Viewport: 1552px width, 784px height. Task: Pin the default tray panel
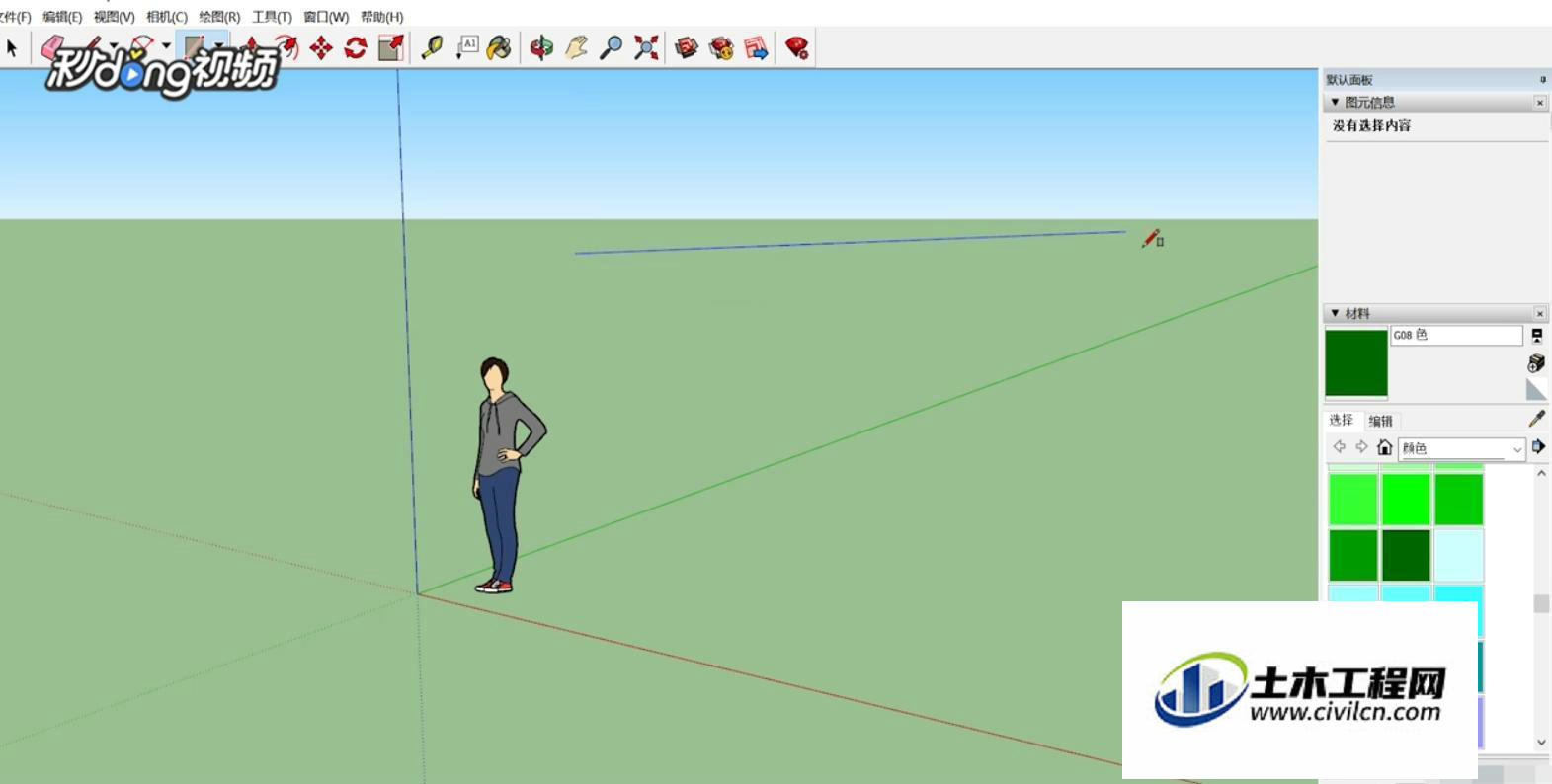click(x=1542, y=79)
